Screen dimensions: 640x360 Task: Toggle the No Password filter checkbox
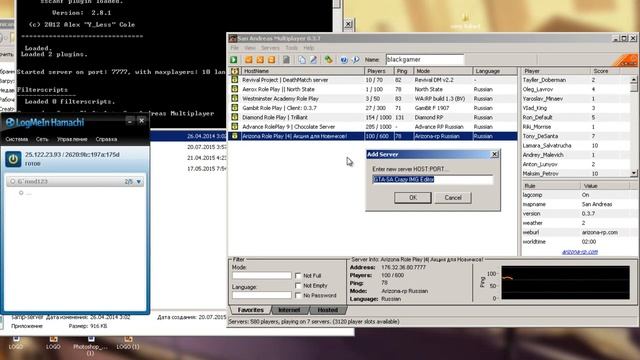298,295
